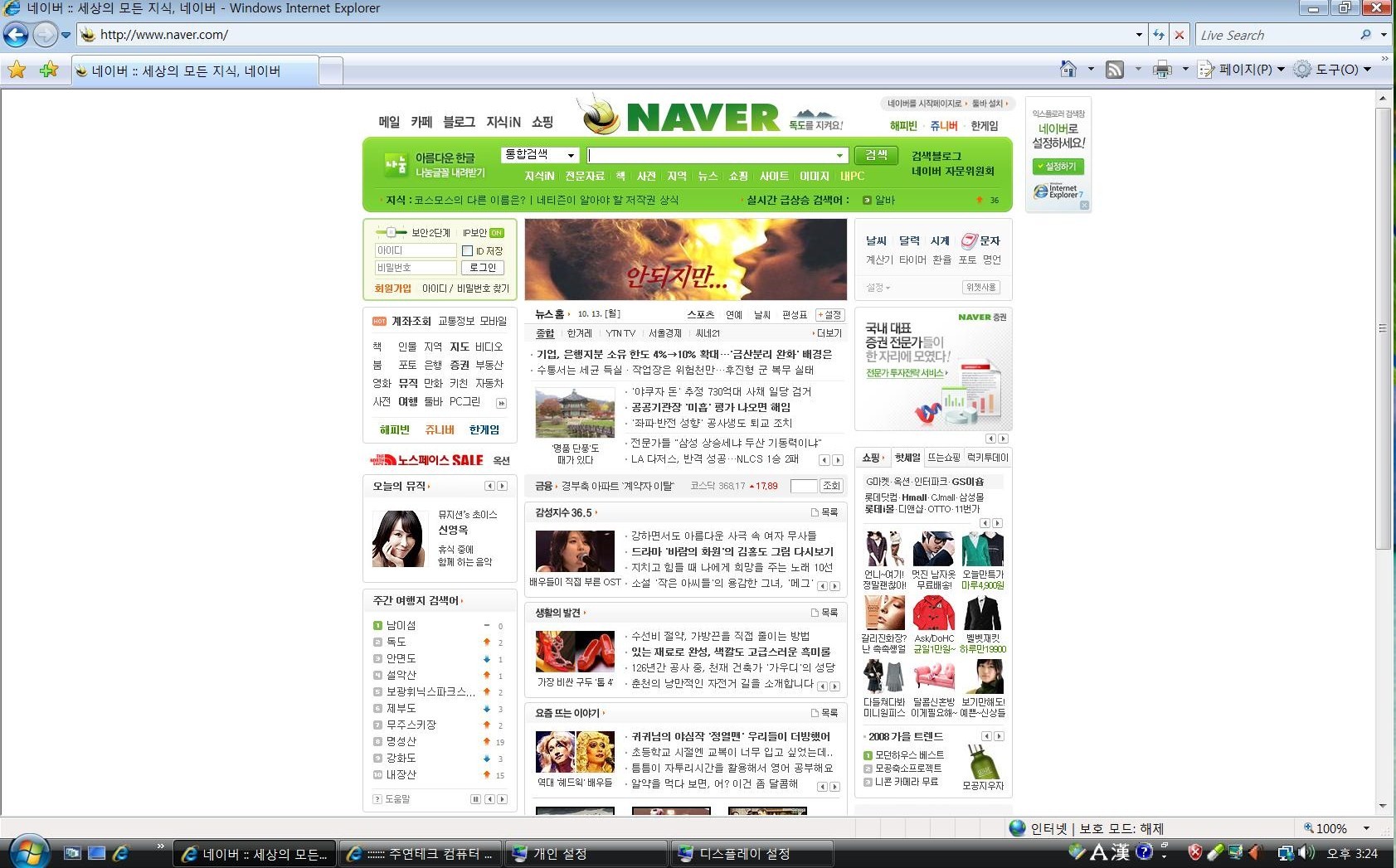
Task: Select the 핫세일 shopping tab
Action: click(907, 458)
